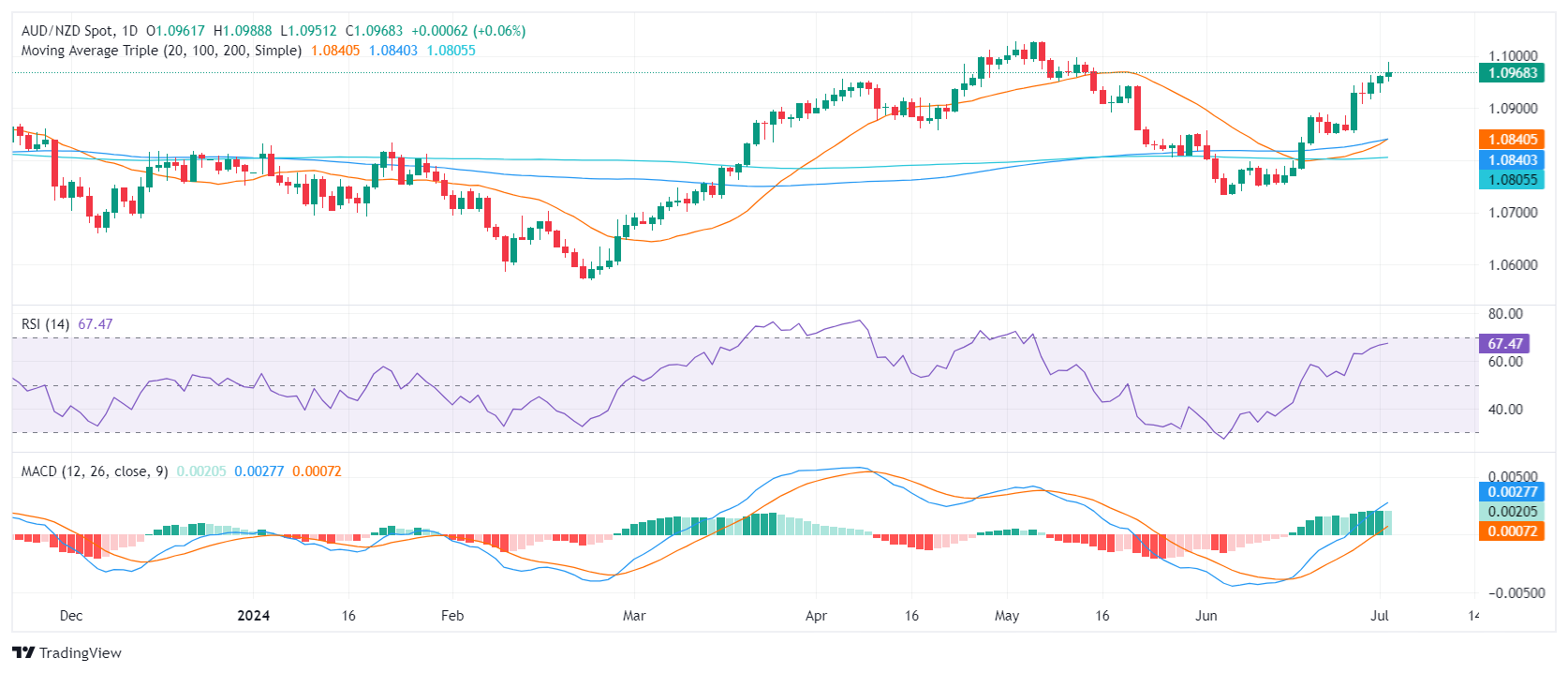Click the +0.00062 (+0.06%) change value
This screenshot has width=1568, height=673.
pyautogui.click(x=468, y=31)
